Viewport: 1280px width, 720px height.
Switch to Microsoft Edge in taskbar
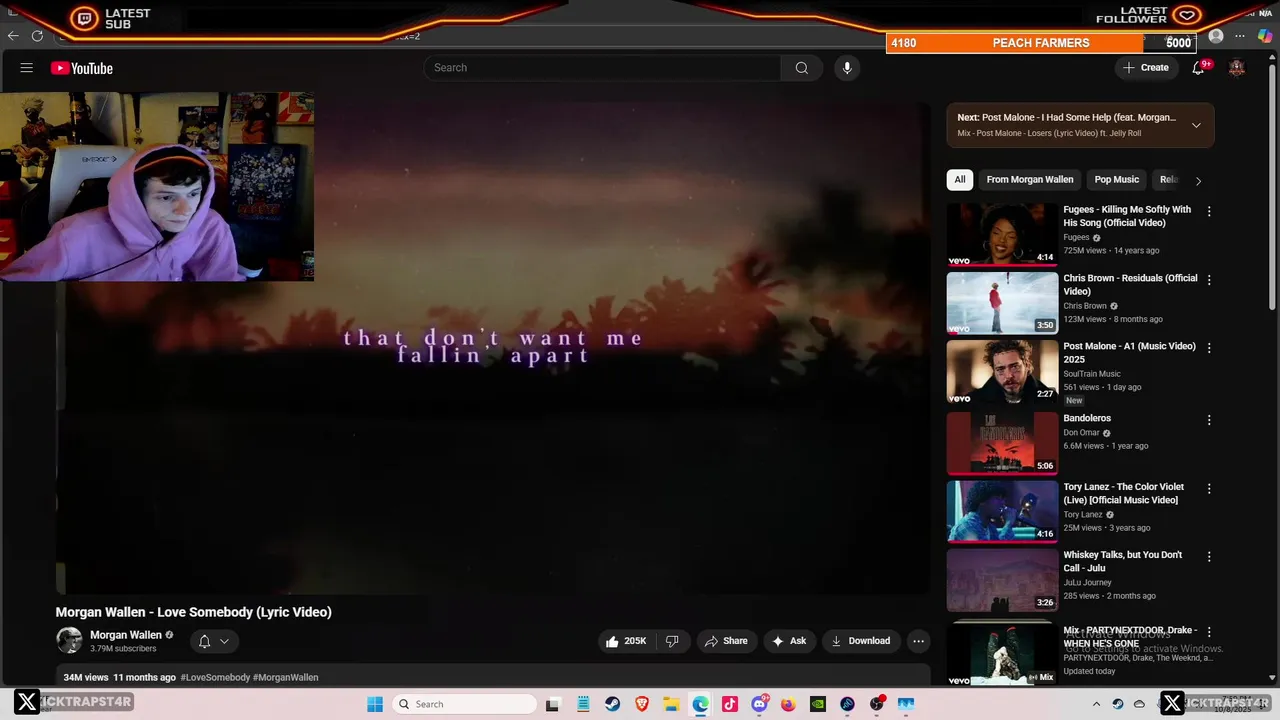point(701,704)
